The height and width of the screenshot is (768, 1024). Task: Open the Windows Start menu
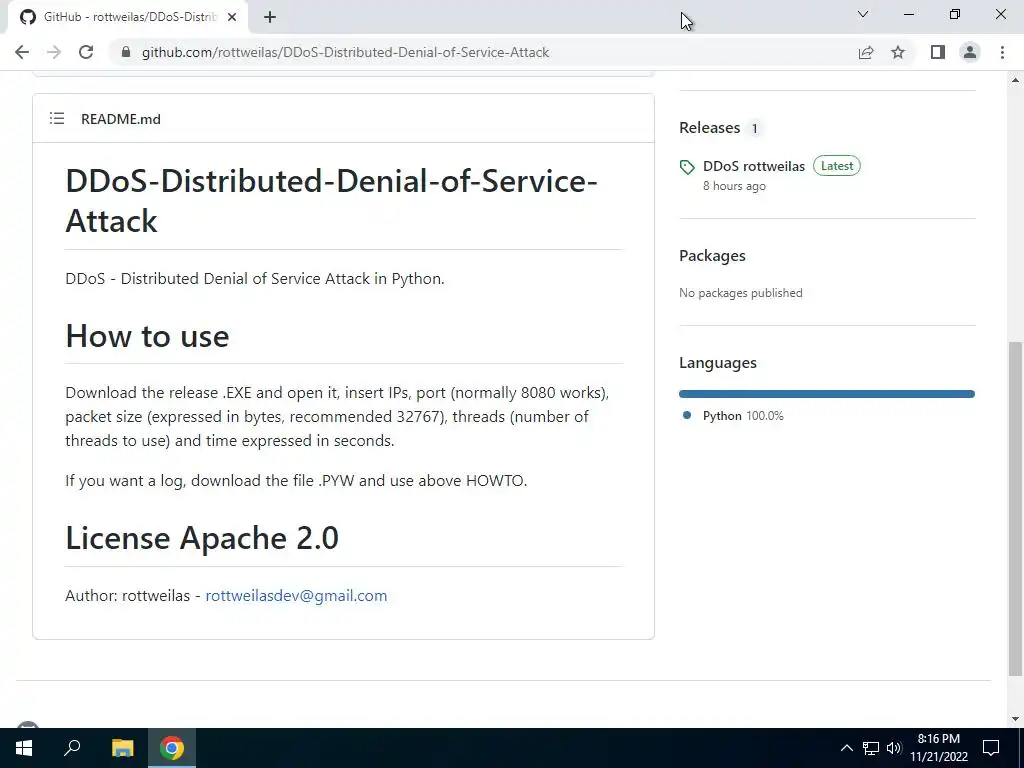click(x=24, y=748)
